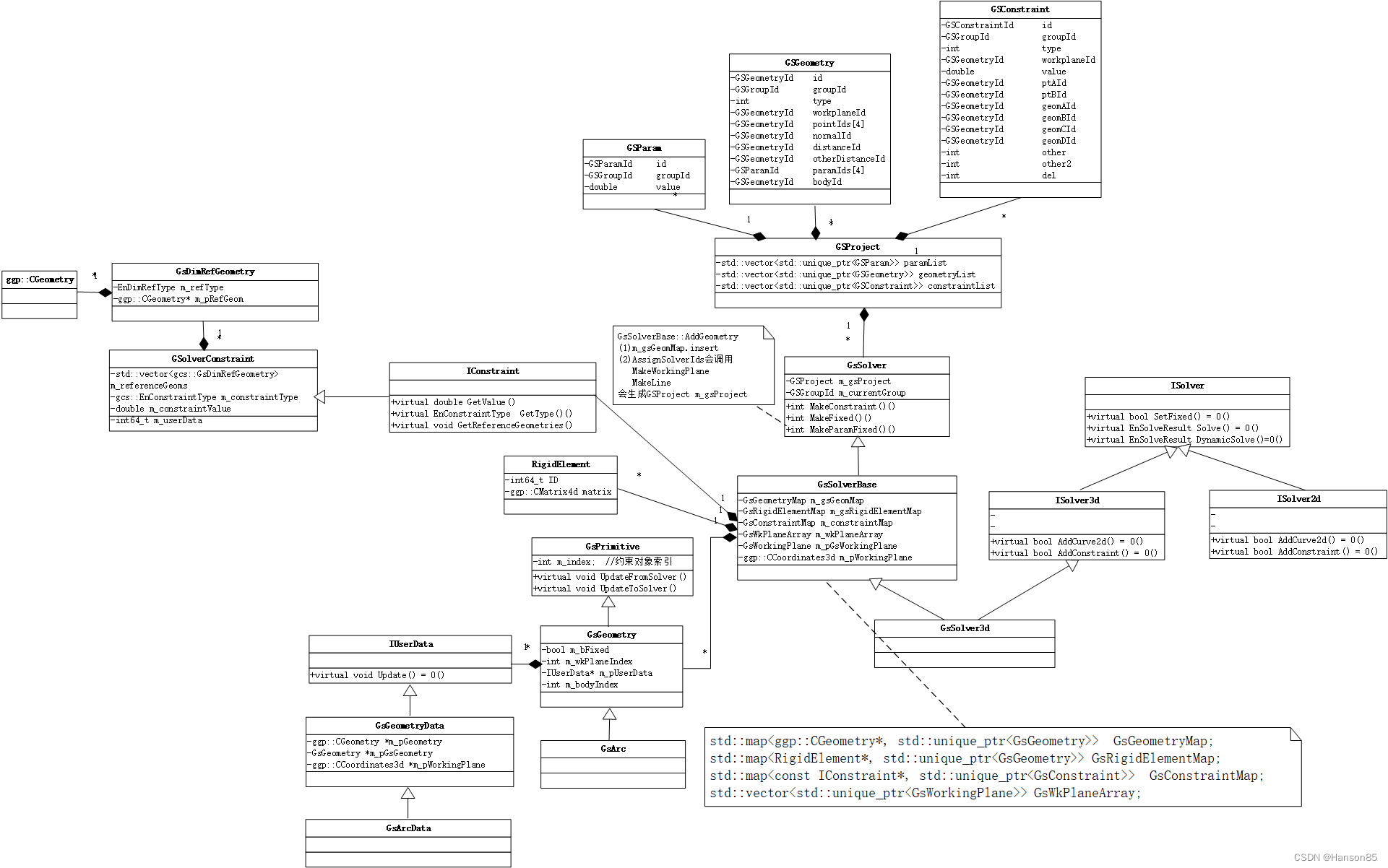Click the GsGeometryMap typedef line in note
Image resolution: width=1388 pixels, height=868 pixels.
[x=962, y=741]
